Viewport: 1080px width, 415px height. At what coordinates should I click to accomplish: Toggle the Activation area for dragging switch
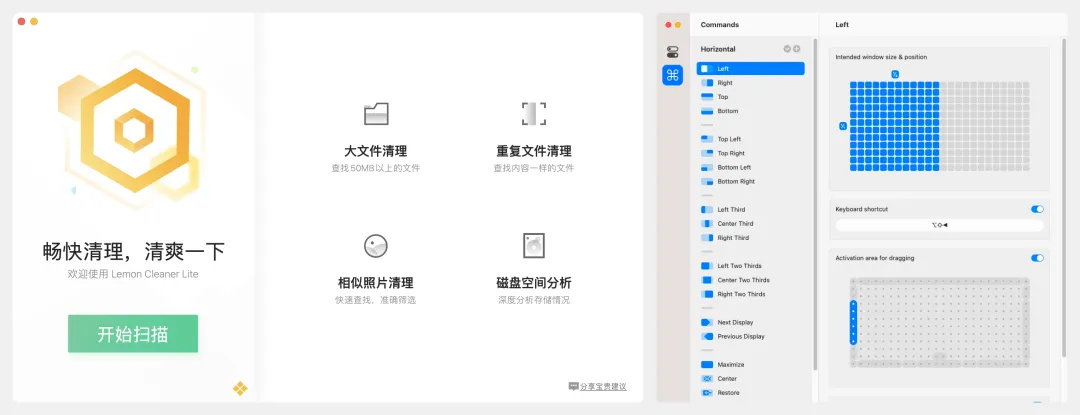coord(1037,258)
